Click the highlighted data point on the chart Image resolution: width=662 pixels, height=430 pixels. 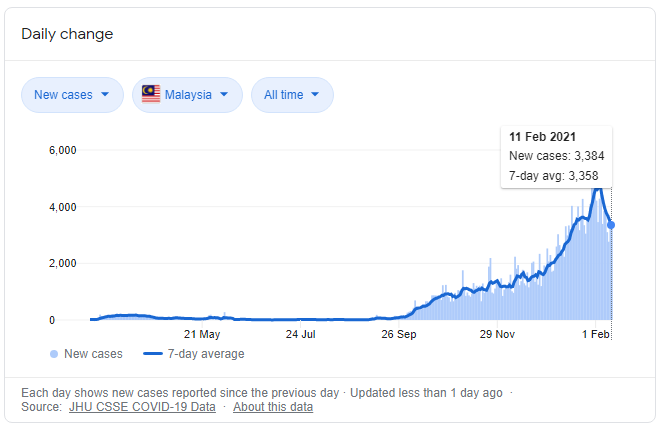611,225
